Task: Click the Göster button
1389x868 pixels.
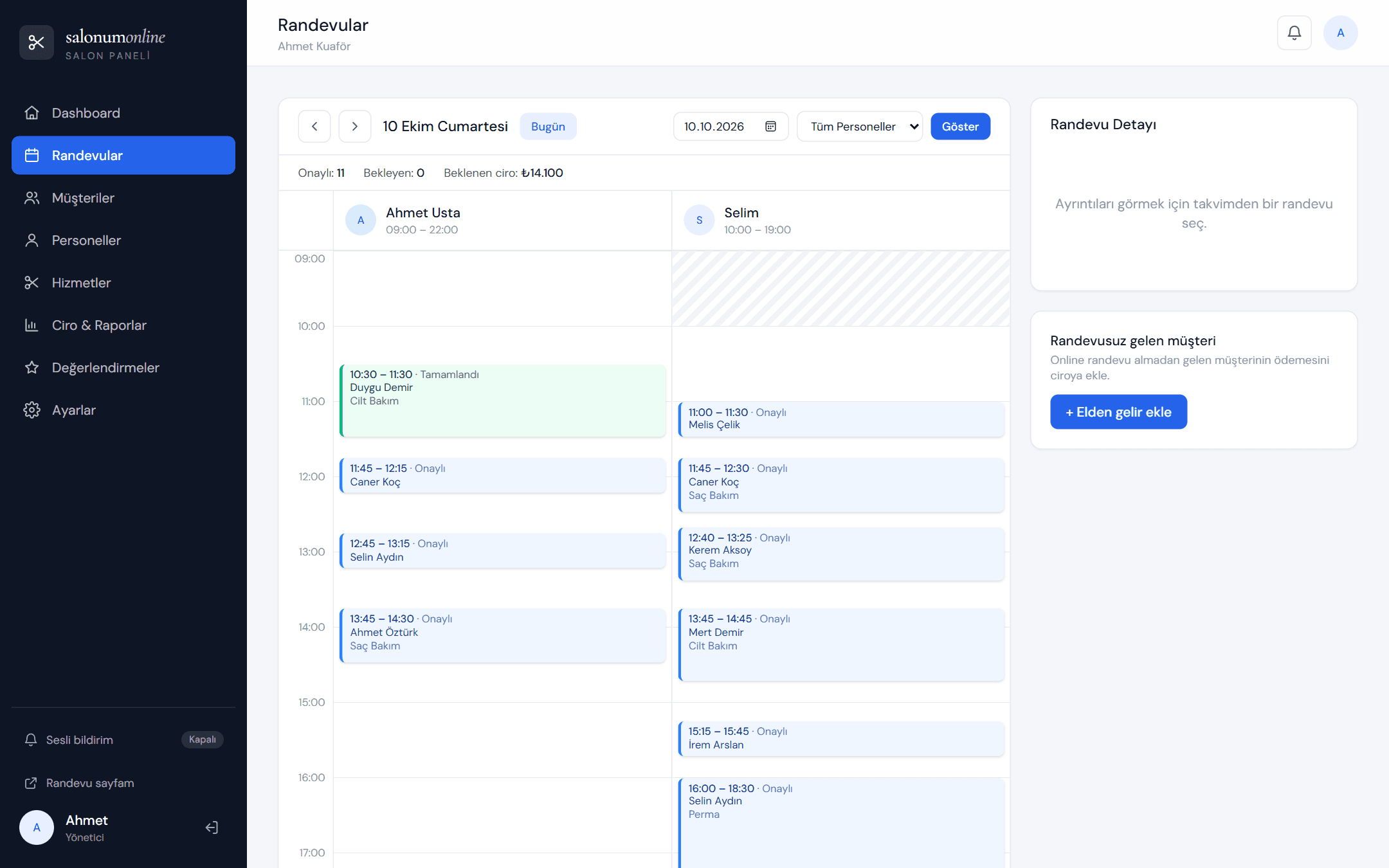Action: [960, 127]
